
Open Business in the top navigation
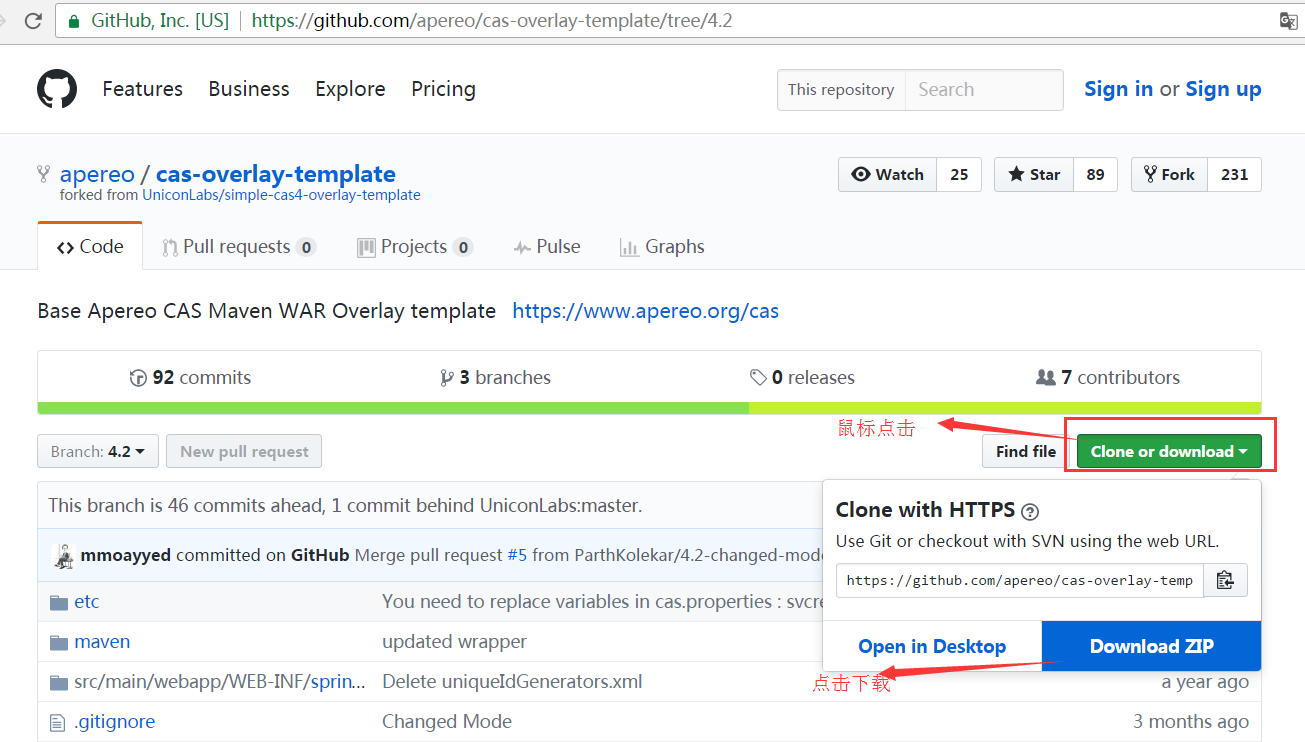[249, 89]
